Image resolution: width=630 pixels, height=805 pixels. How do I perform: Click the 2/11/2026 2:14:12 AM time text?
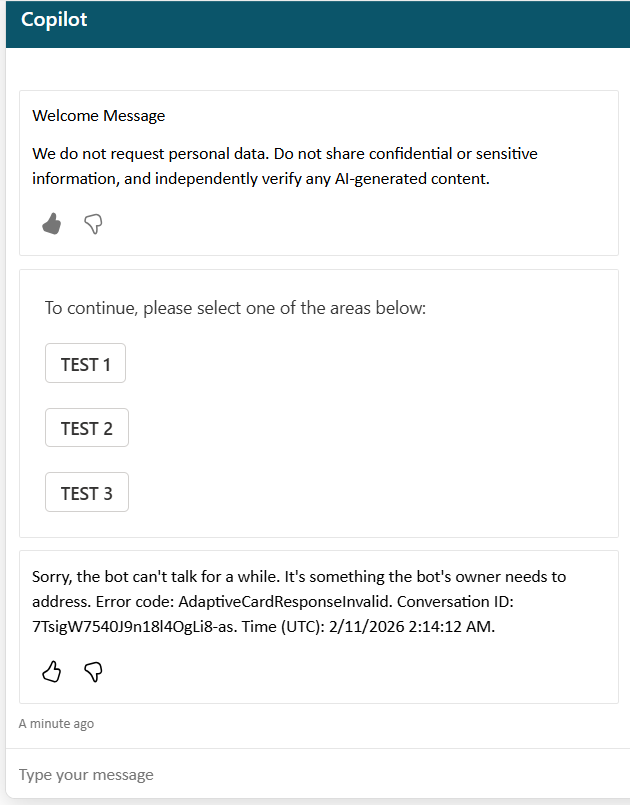pyautogui.click(x=411, y=626)
